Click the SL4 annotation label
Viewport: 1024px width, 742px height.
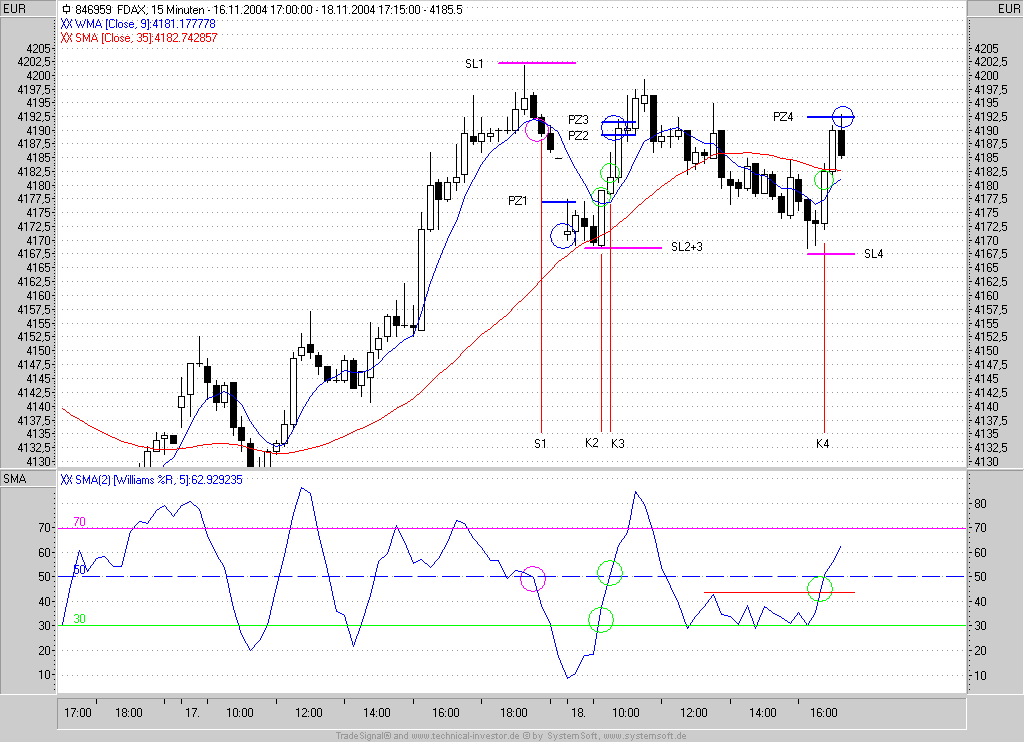873,254
